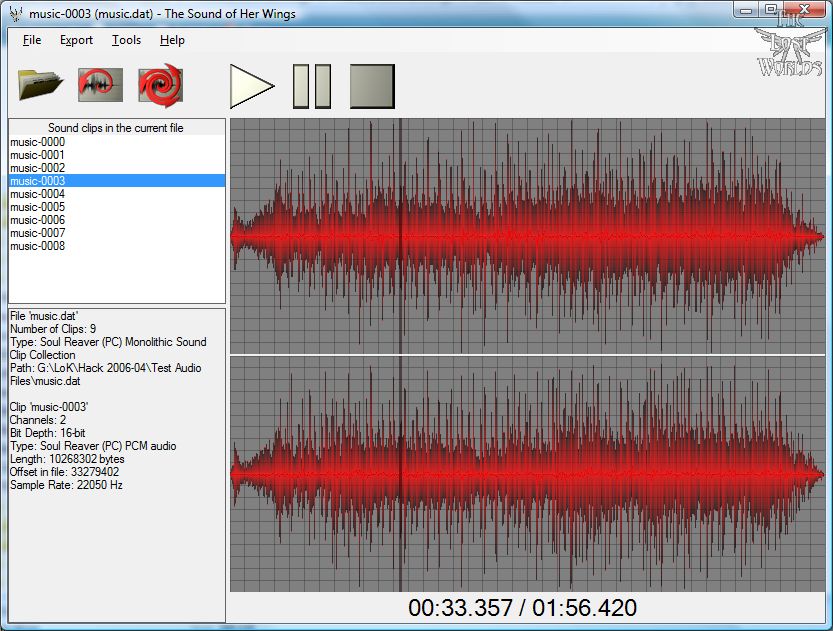Open the File menu
833x631 pixels.
point(32,40)
